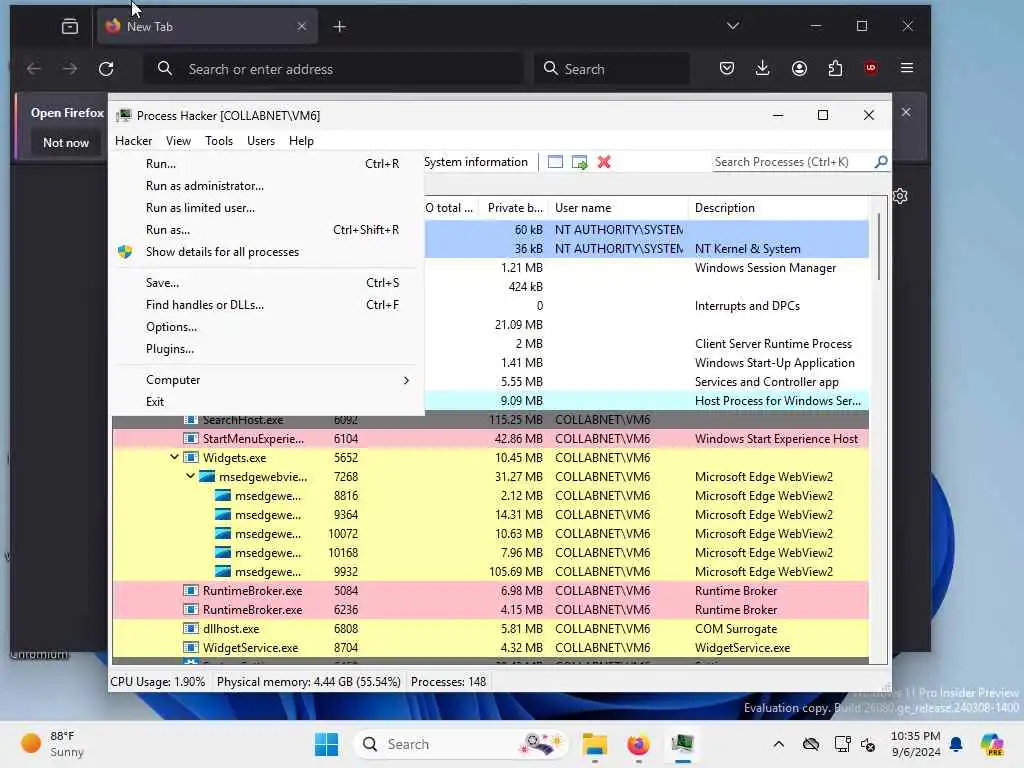
Task: Open the Users menu
Action: (261, 141)
